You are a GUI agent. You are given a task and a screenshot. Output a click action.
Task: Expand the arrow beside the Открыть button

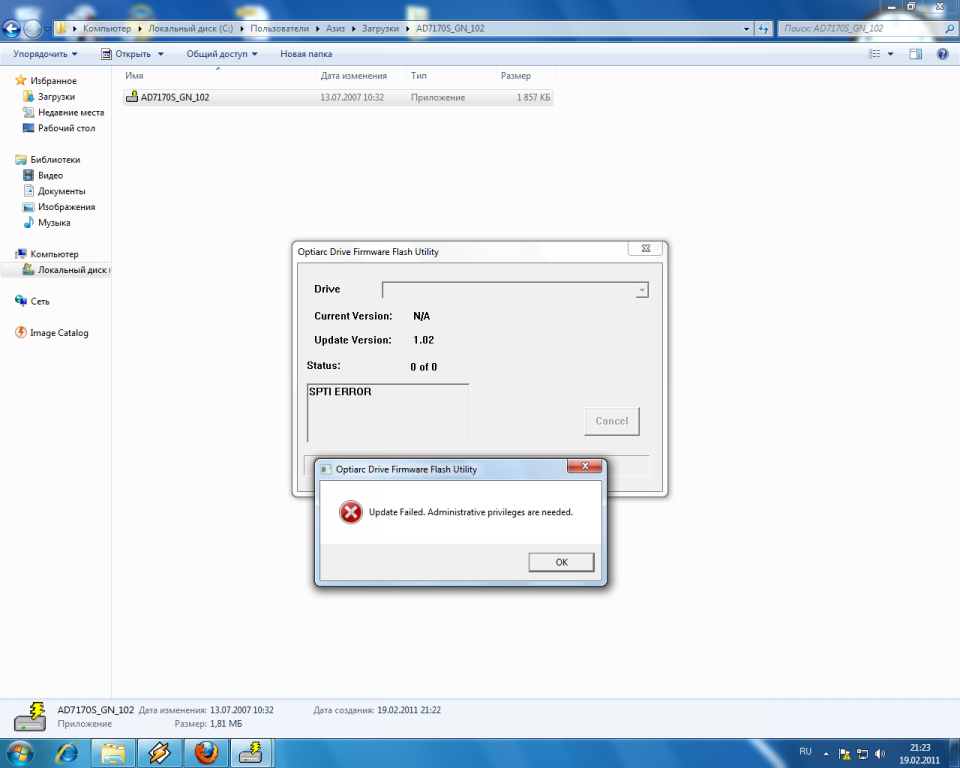161,54
